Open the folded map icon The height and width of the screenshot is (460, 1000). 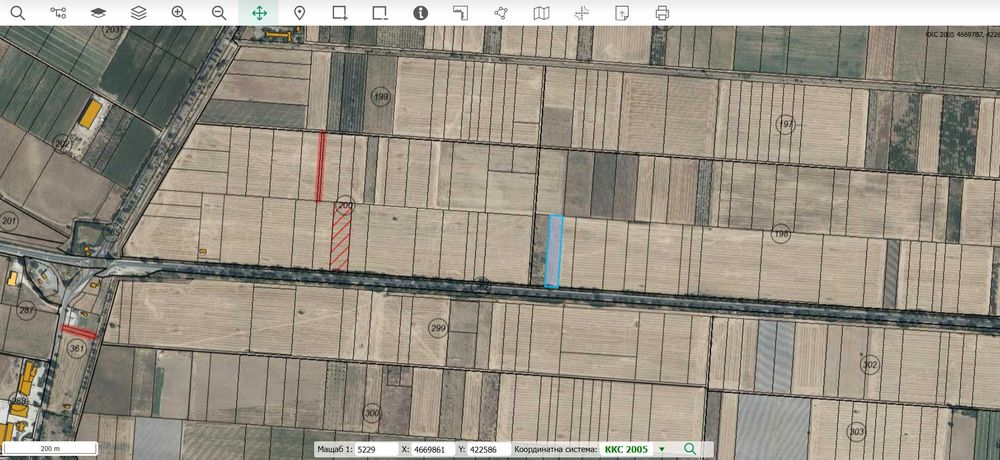[541, 13]
